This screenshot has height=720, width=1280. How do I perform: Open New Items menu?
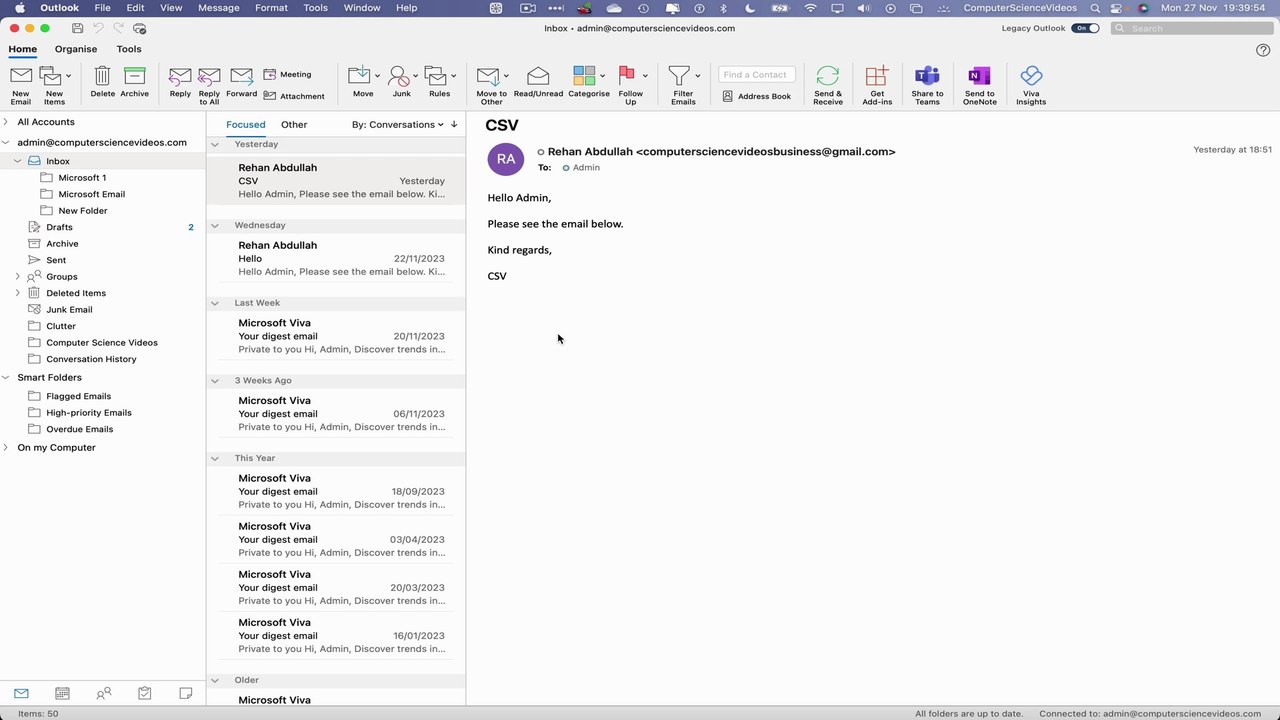coord(55,86)
